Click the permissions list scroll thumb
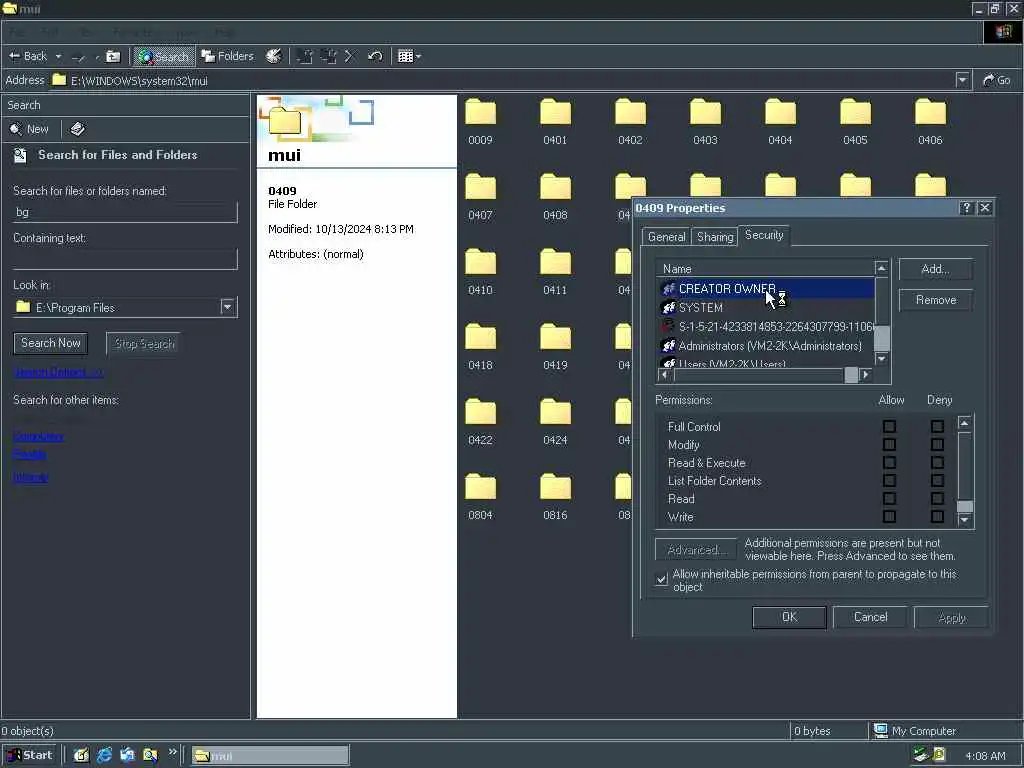1024x768 pixels. pos(965,507)
